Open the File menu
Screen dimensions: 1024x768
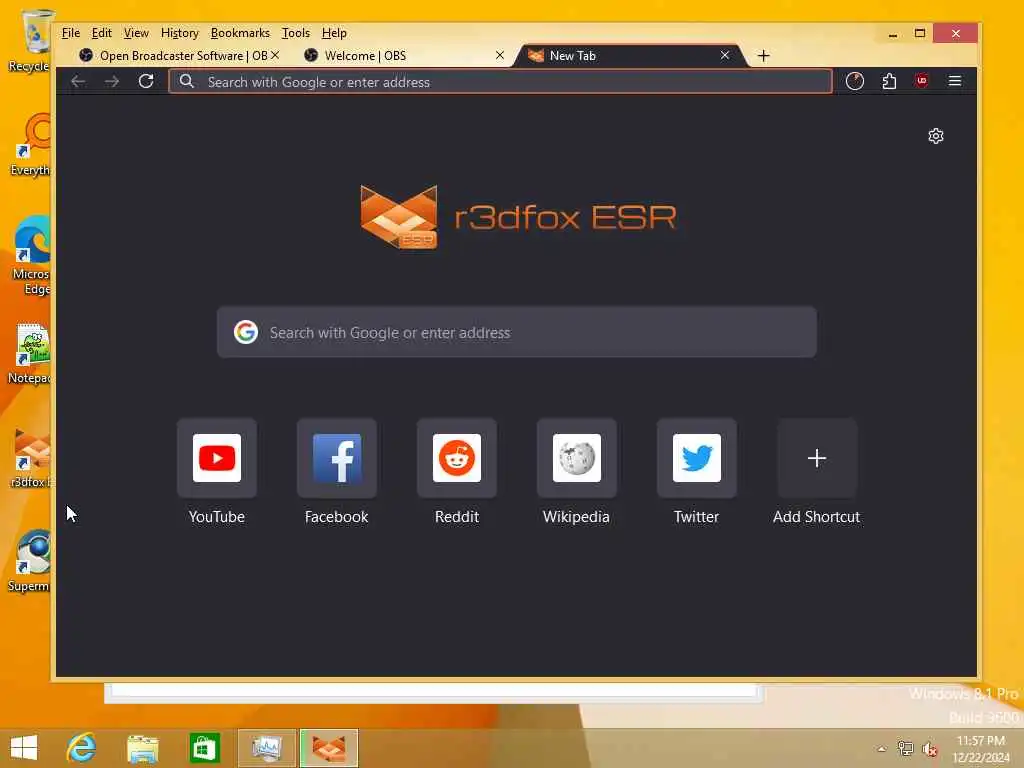[x=71, y=33]
